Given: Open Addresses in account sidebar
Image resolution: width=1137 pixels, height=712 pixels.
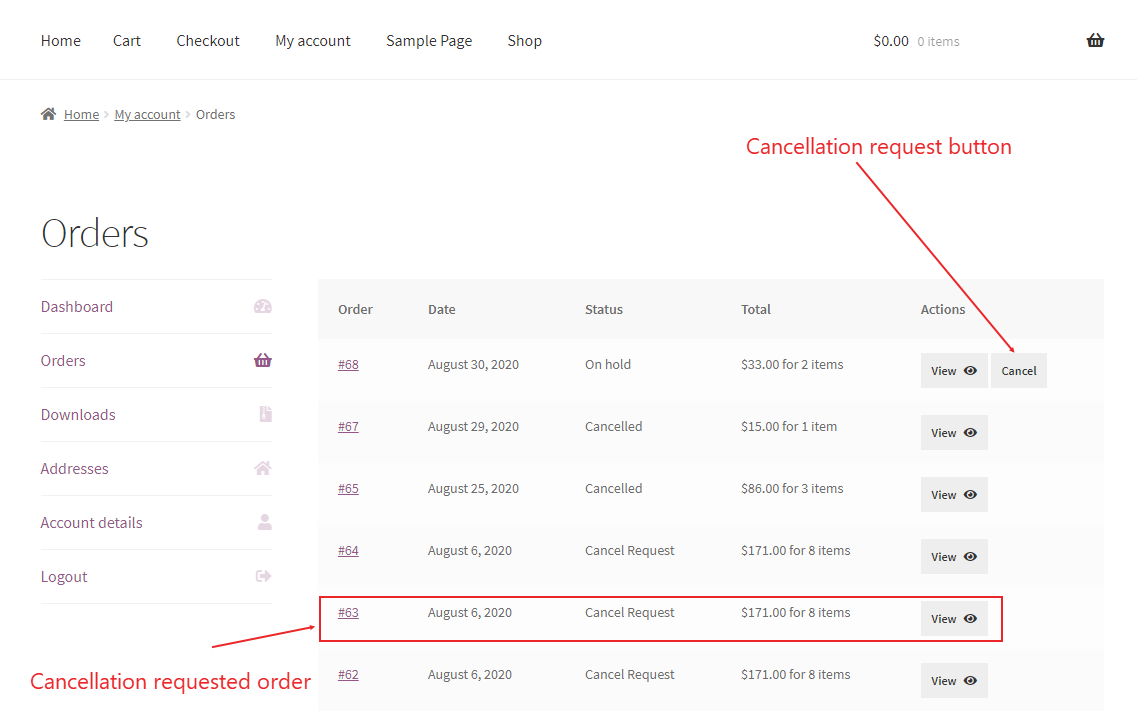Looking at the screenshot, I should click(75, 468).
